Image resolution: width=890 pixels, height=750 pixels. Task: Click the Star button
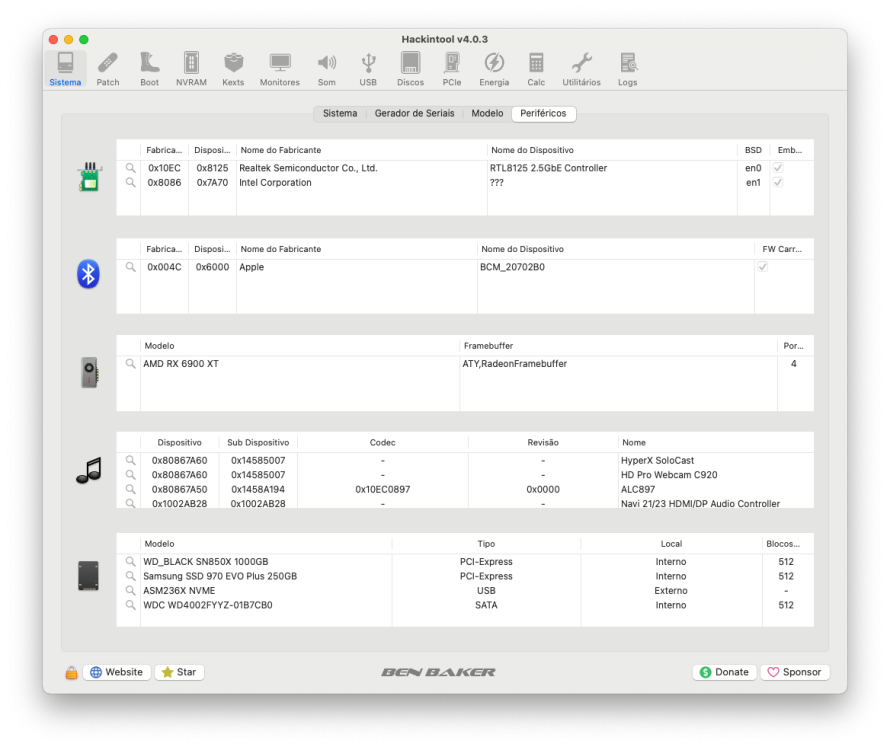point(179,672)
